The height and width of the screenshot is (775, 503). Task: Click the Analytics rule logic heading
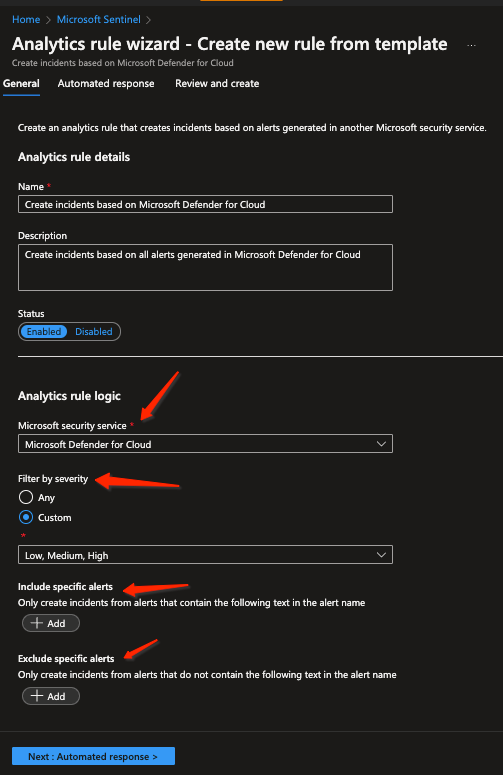tap(69, 396)
